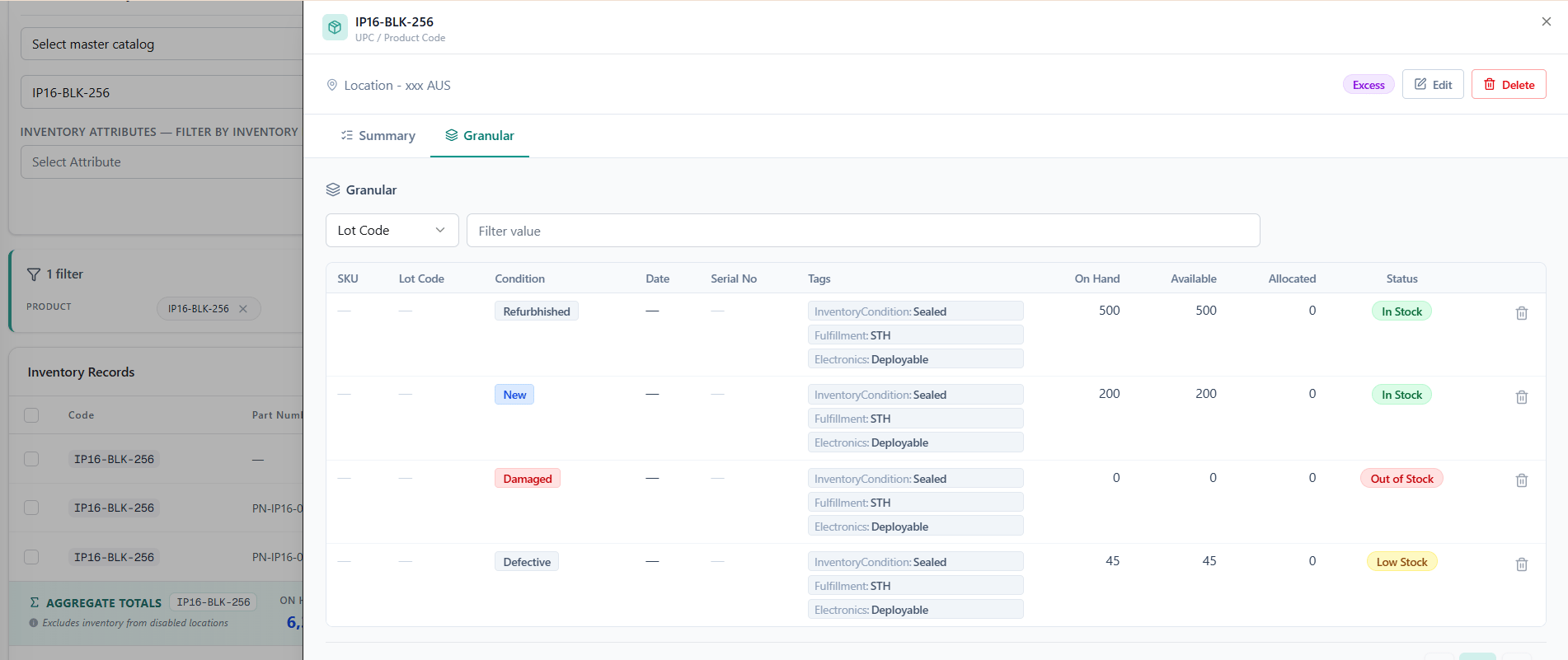Viewport: 1568px width, 660px height.
Task: Click In Stock badge in Refurbished row
Action: (1401, 311)
